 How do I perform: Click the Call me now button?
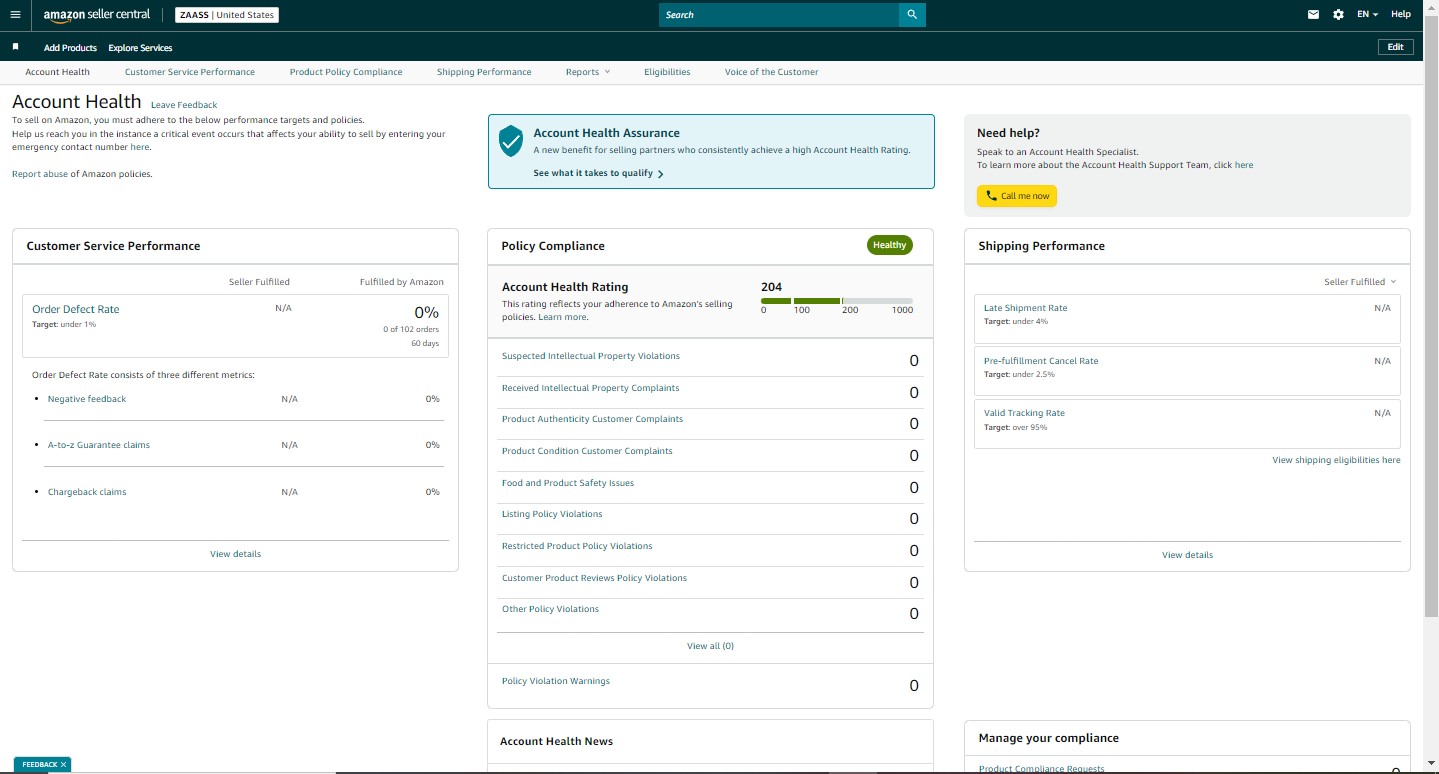point(1017,196)
